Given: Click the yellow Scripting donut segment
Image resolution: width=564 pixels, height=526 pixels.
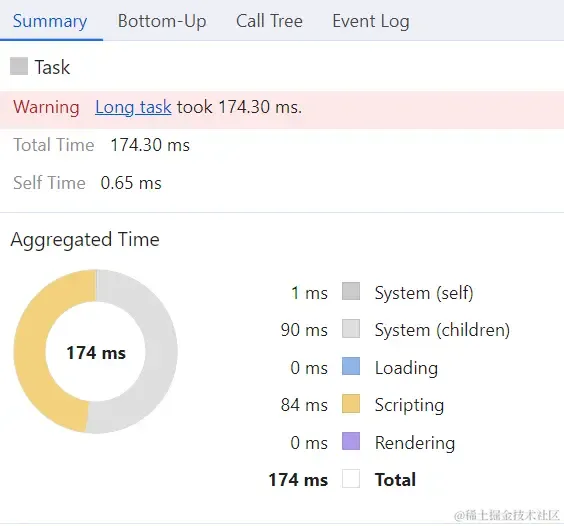Looking at the screenshot, I should [x=31, y=353].
